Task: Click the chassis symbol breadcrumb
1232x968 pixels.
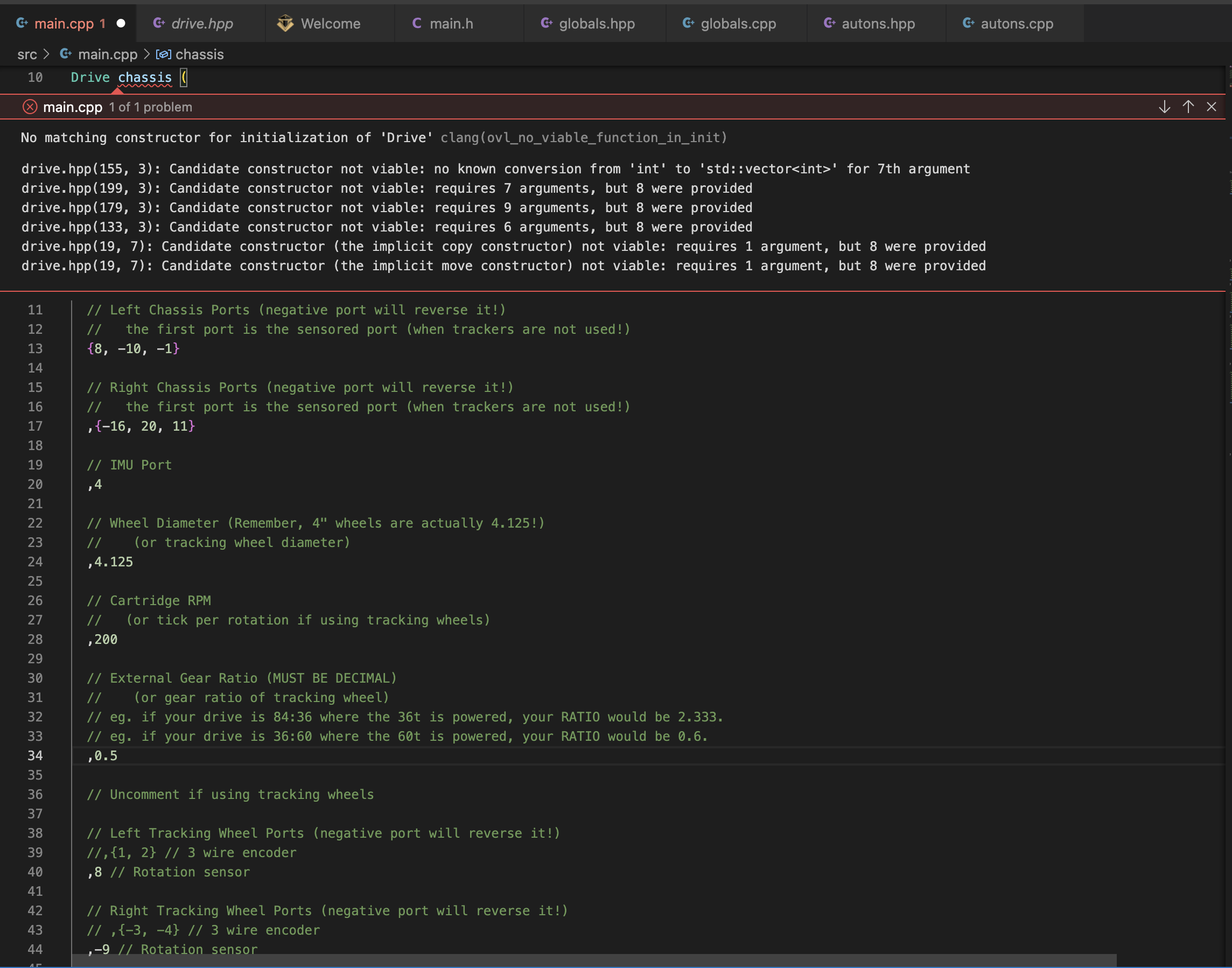Action: click(199, 54)
